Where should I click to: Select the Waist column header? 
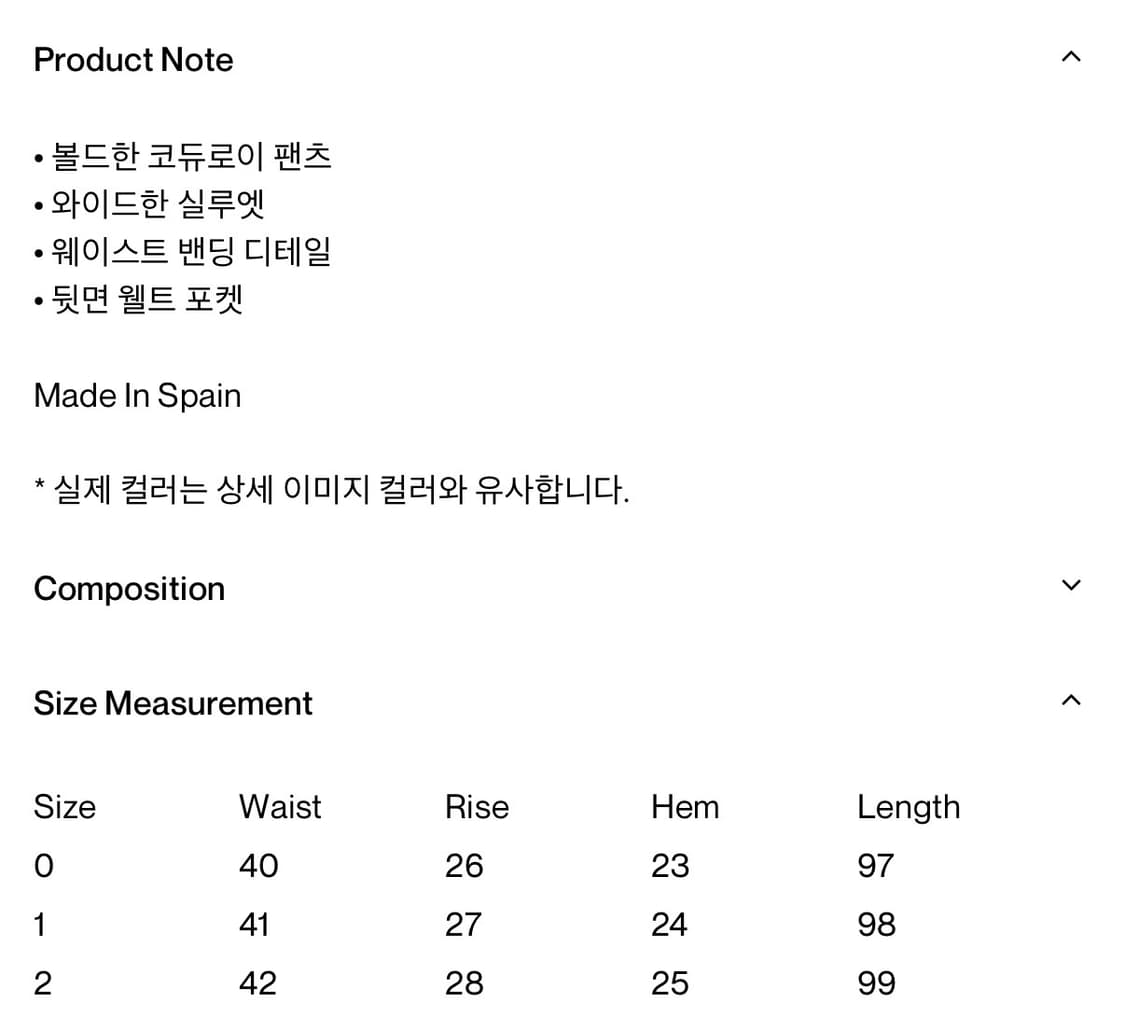(x=279, y=807)
